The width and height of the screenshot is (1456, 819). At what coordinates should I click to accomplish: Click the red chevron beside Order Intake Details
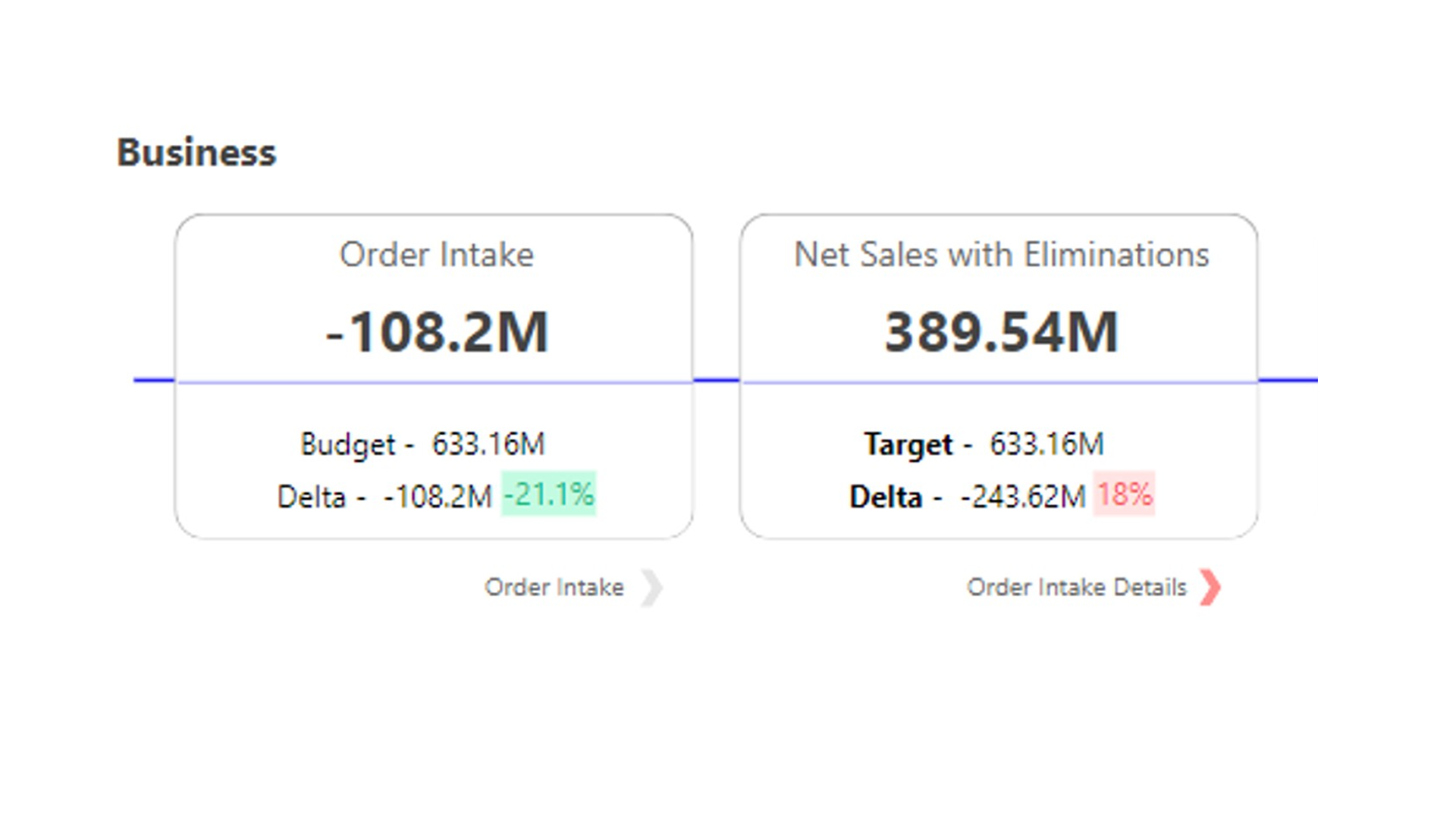[x=1210, y=588]
